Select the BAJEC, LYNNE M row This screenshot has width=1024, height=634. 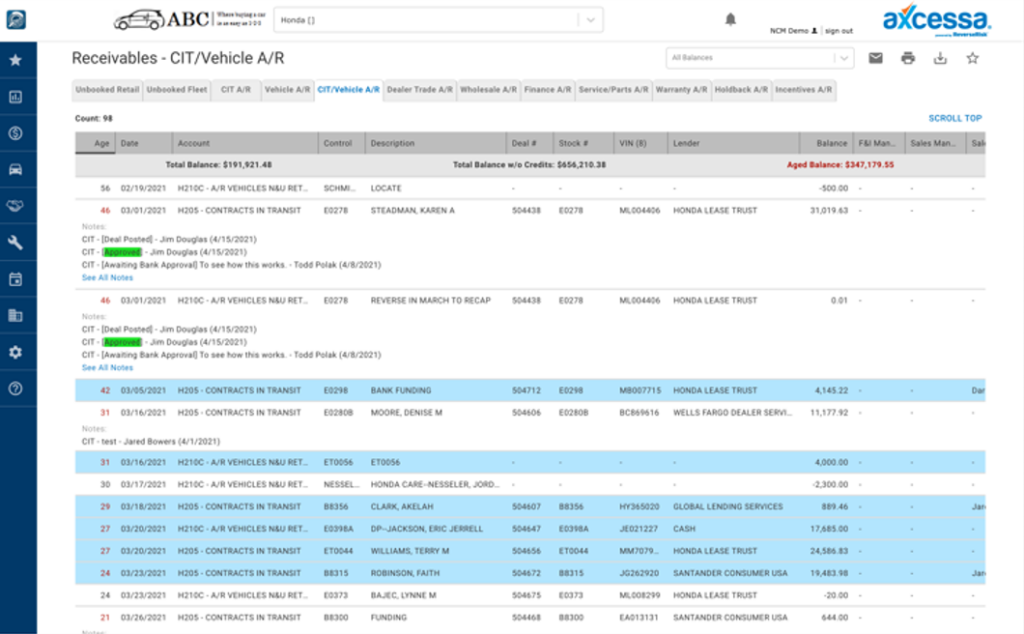(530, 595)
